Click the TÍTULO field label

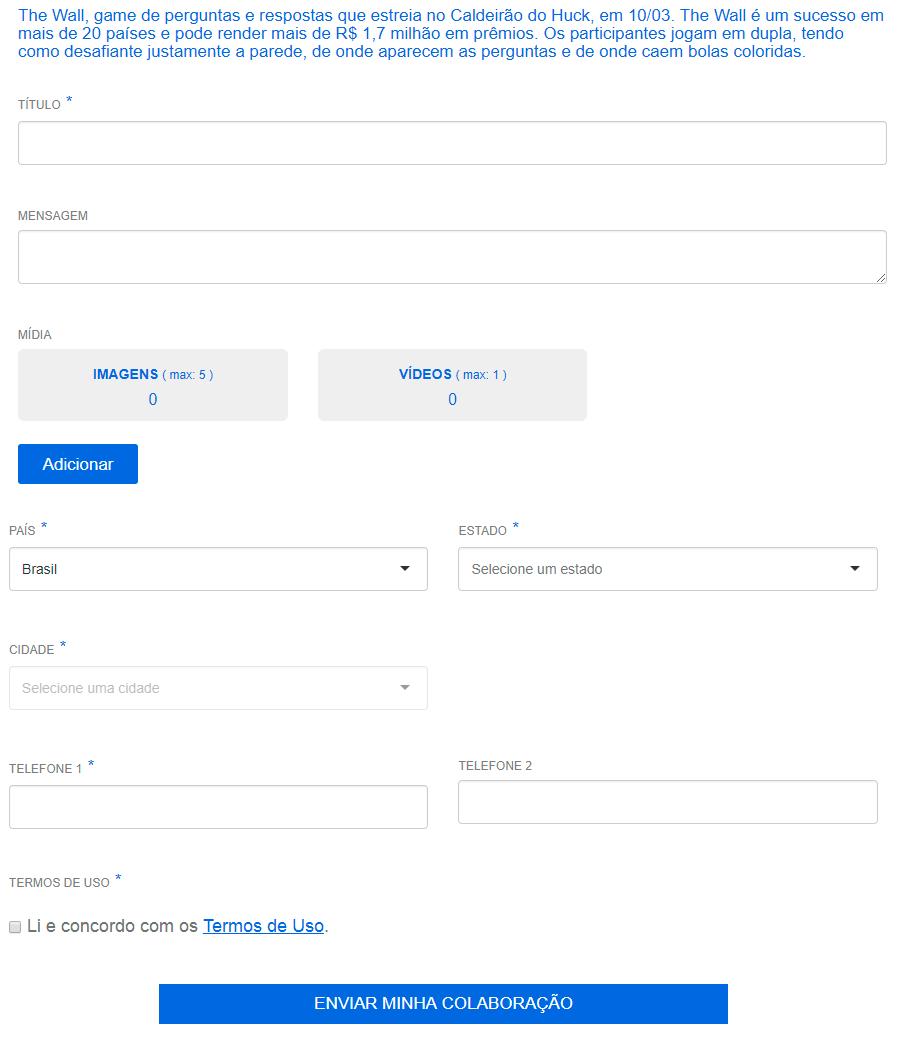(39, 105)
